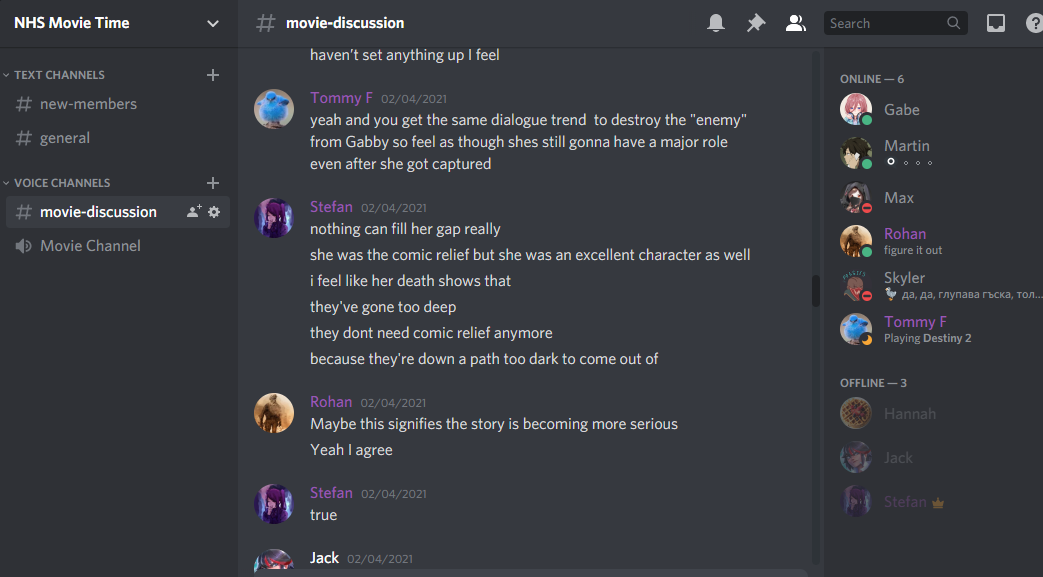Viewport: 1043px width, 577px height.
Task: Edit movie-discussion channel settings gear
Action: coord(214,212)
